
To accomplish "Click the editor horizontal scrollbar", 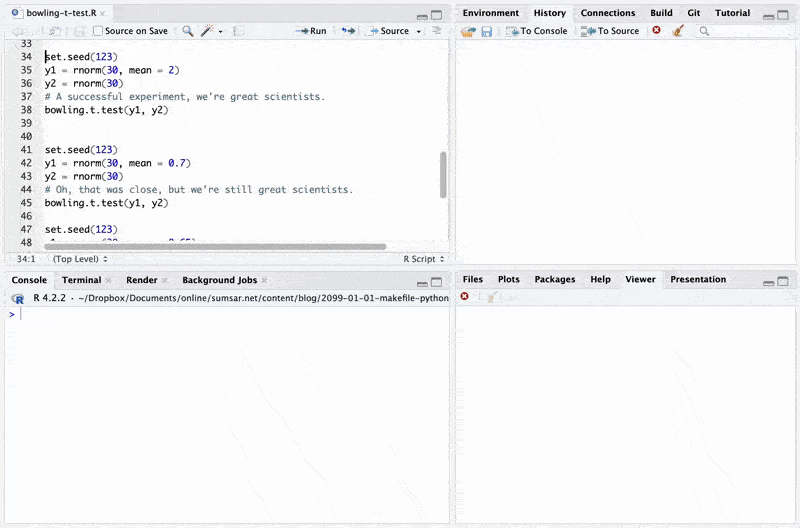I will [x=215, y=247].
